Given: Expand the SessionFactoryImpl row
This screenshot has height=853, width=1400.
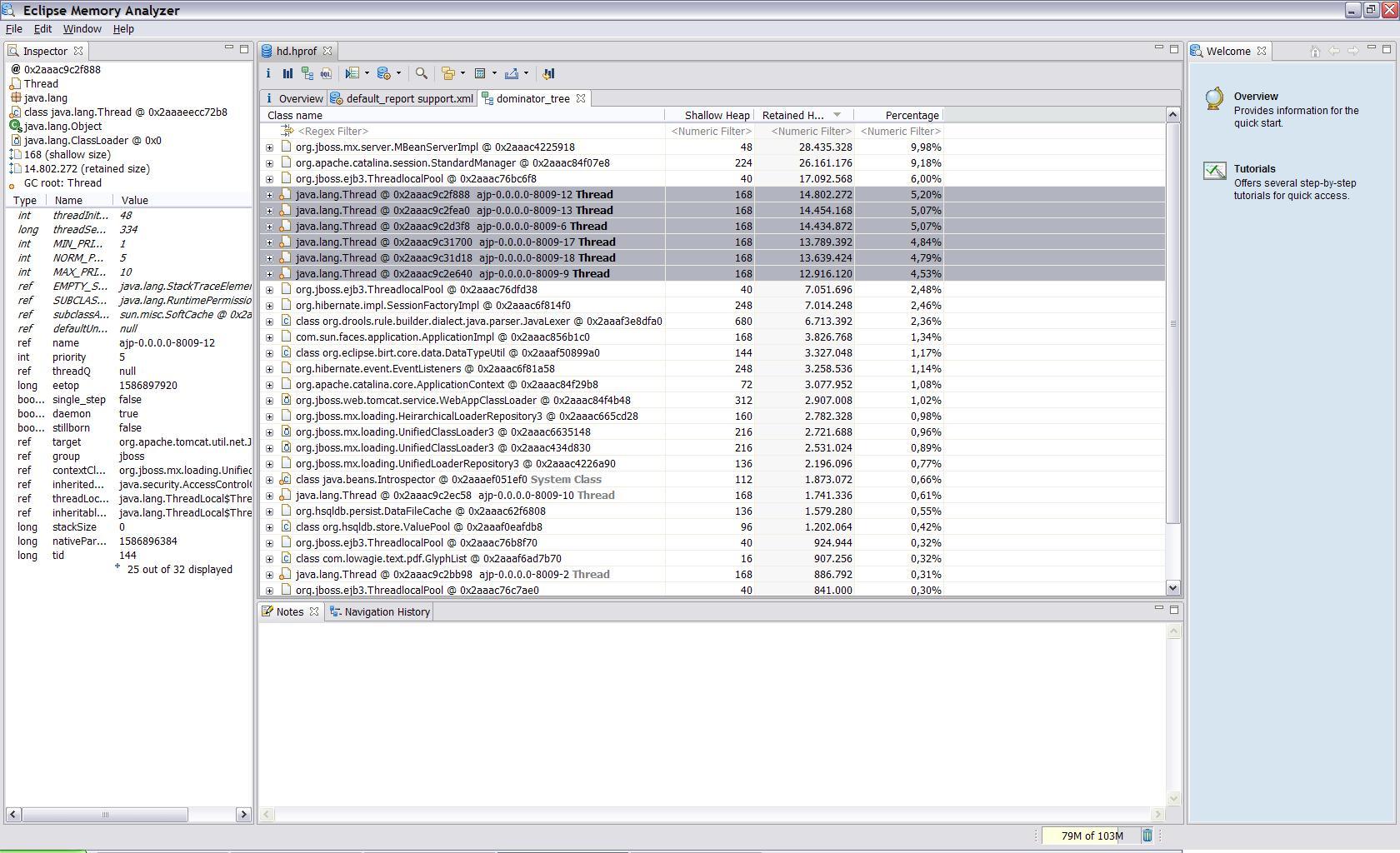Looking at the screenshot, I should pyautogui.click(x=269, y=306).
